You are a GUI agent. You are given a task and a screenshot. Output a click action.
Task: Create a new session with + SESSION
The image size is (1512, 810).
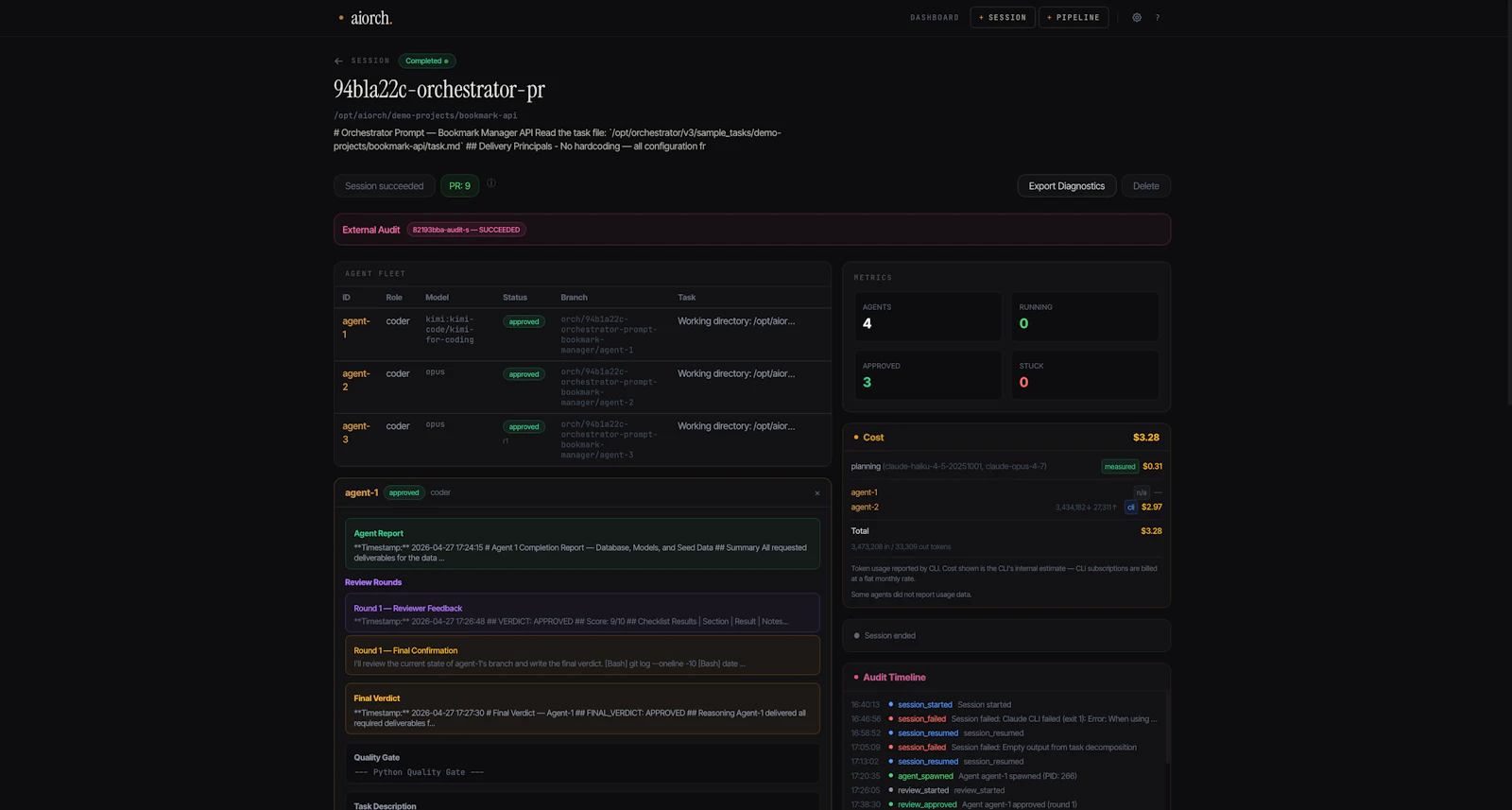[x=1003, y=18]
